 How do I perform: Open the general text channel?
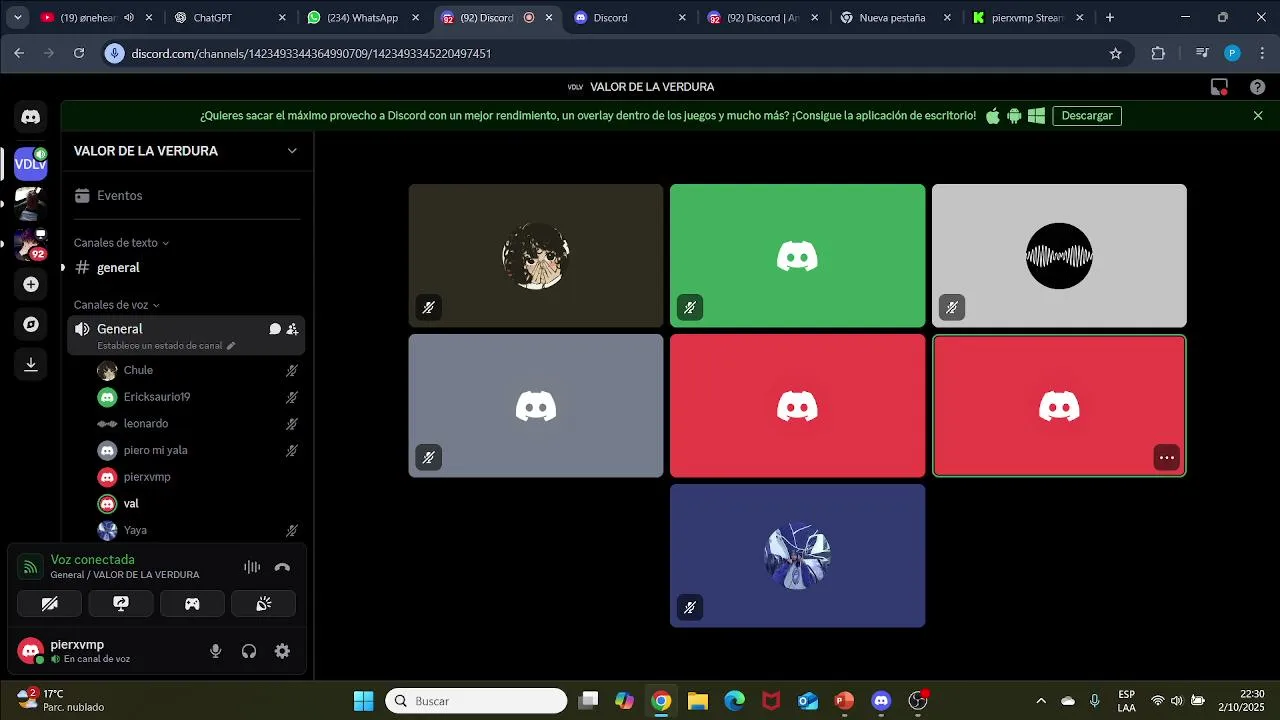coord(186,268)
